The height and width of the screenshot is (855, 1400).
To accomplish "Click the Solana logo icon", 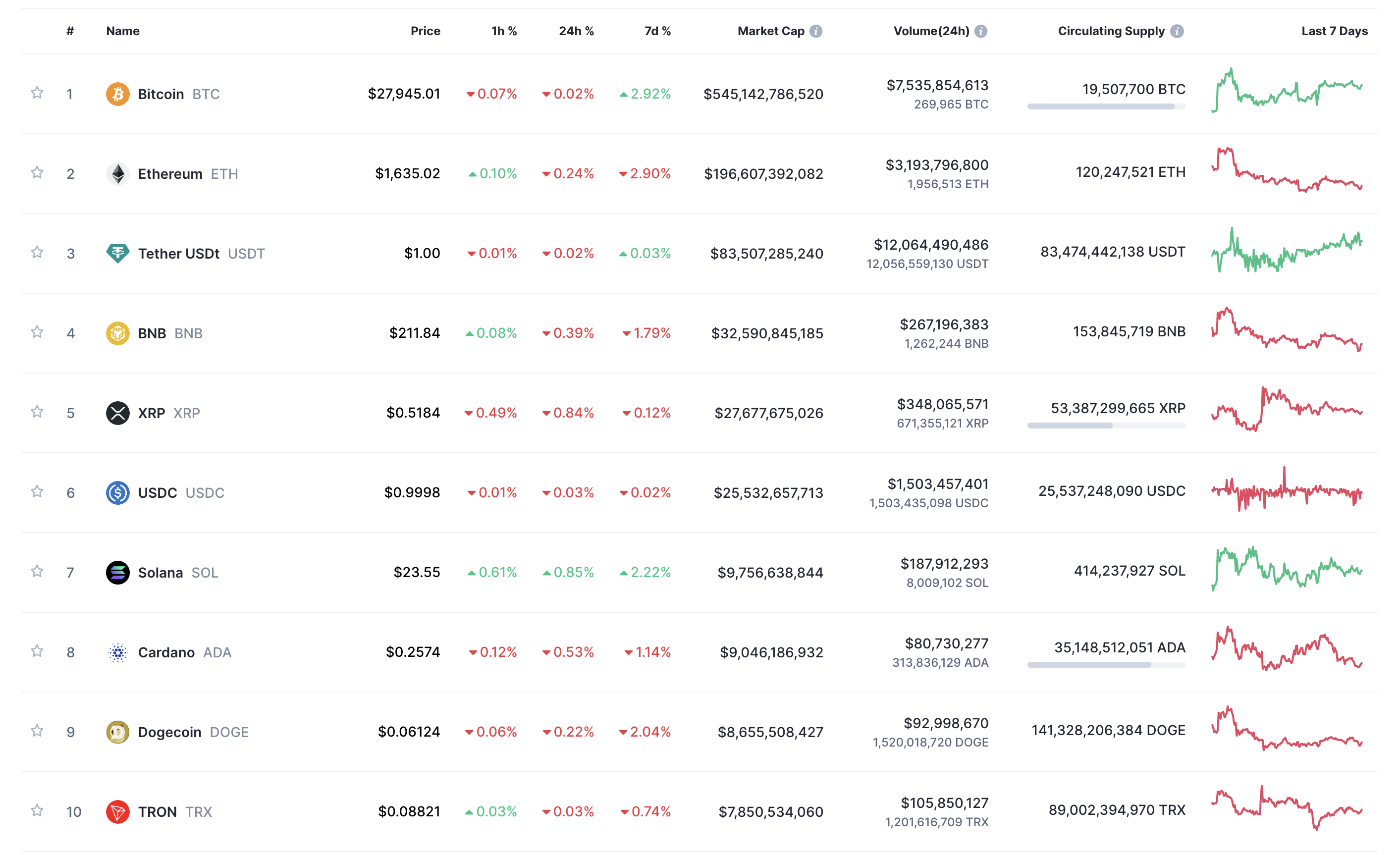I will click(117, 572).
